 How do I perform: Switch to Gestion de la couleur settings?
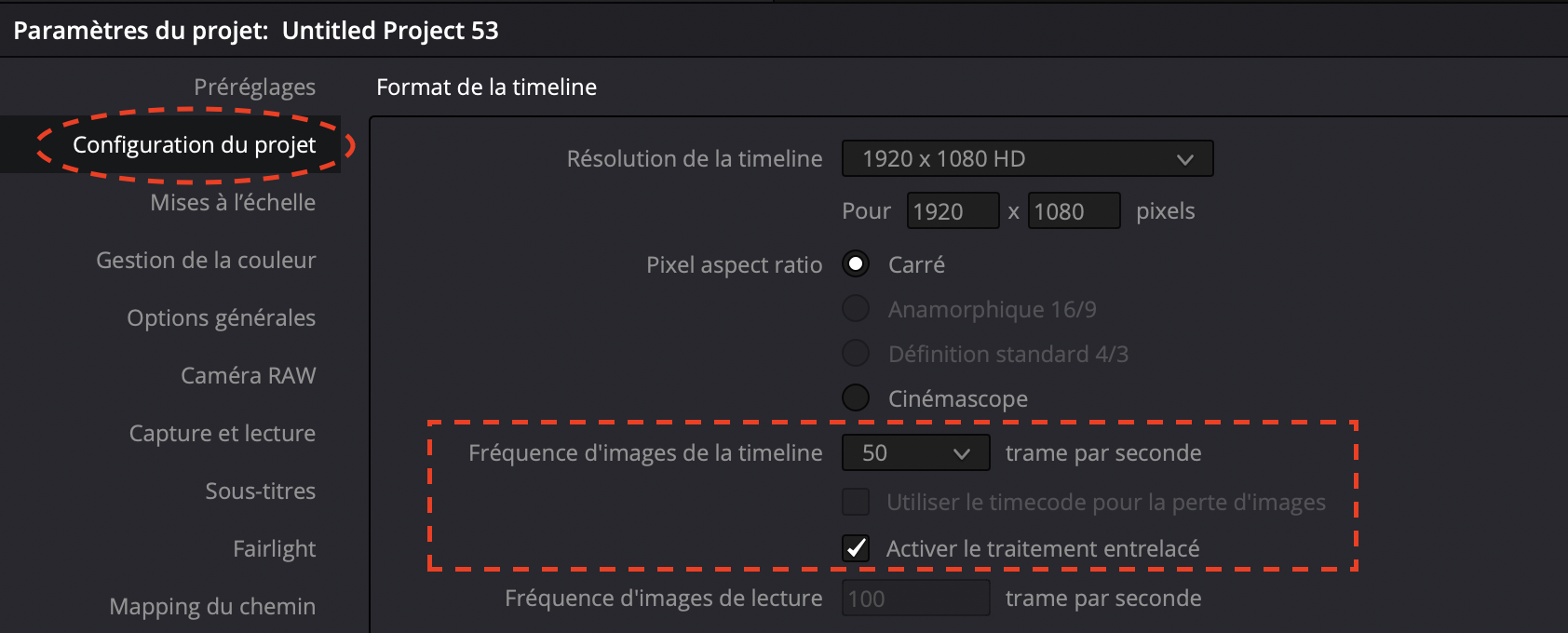(206, 260)
